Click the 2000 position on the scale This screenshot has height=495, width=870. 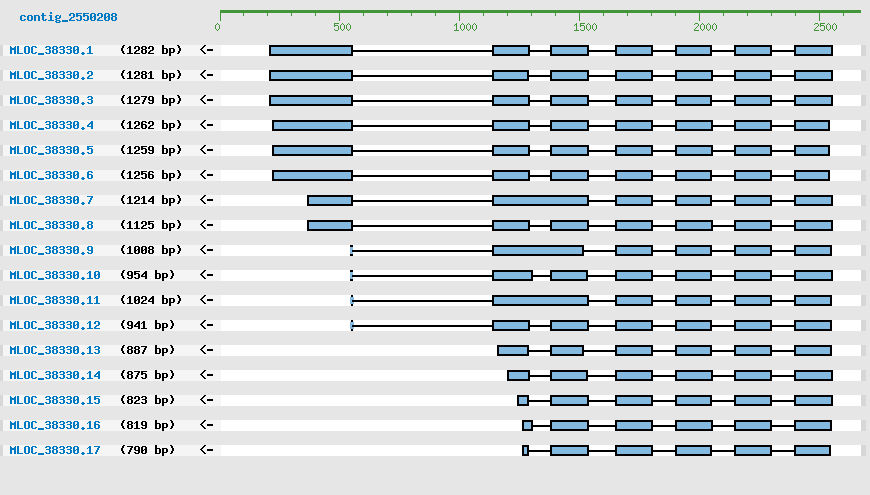pyautogui.click(x=704, y=27)
